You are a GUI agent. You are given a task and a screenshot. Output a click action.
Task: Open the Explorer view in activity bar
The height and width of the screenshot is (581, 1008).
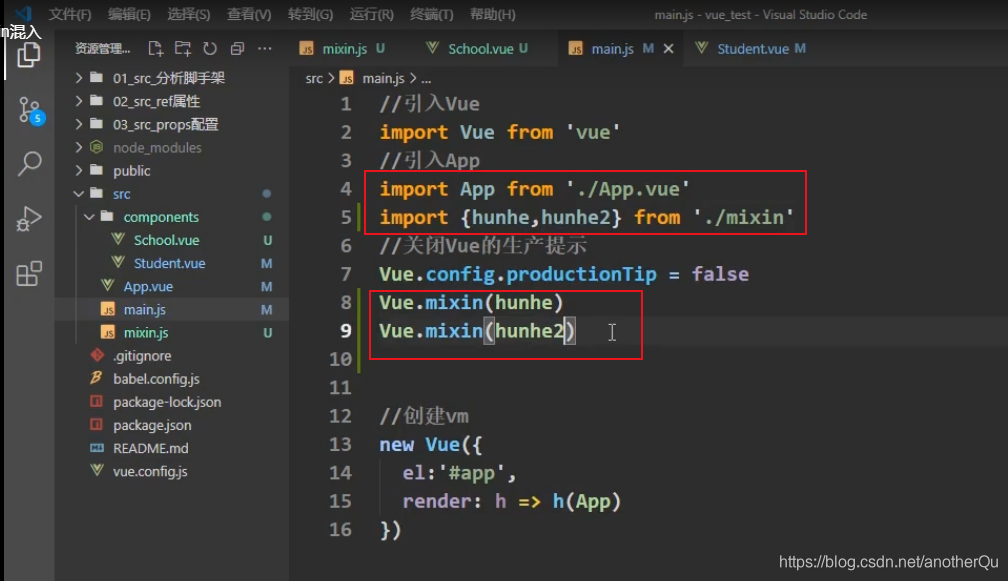point(28,55)
